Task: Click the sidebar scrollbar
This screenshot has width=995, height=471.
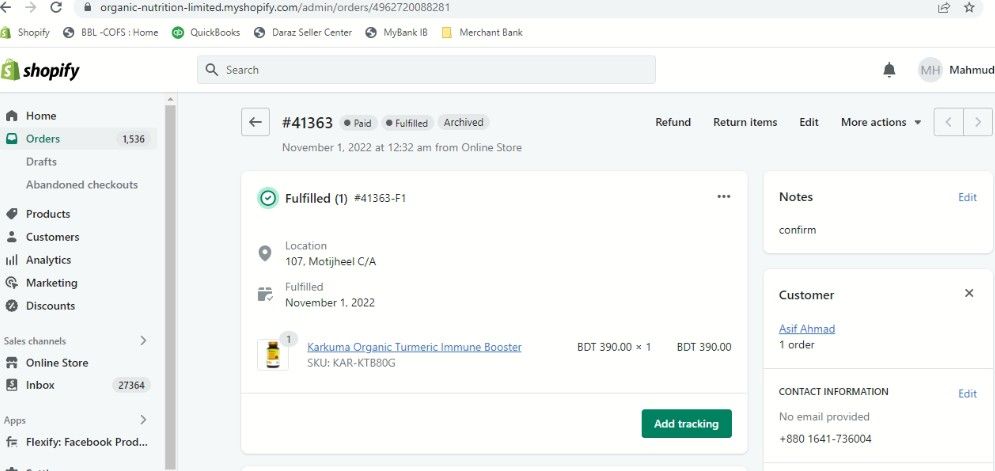Action: 170,286
